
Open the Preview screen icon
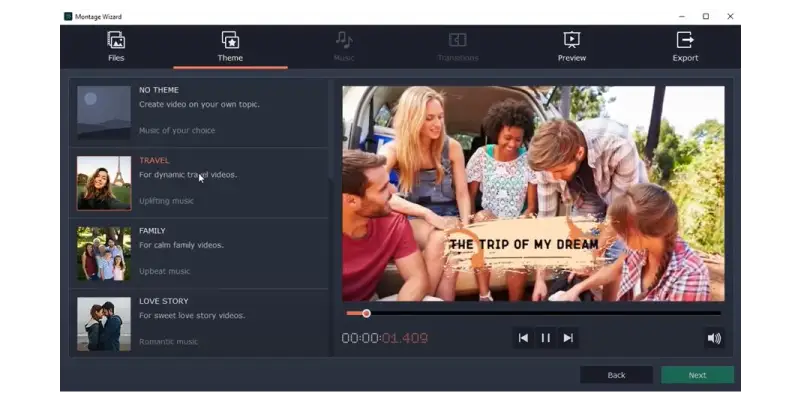(571, 40)
